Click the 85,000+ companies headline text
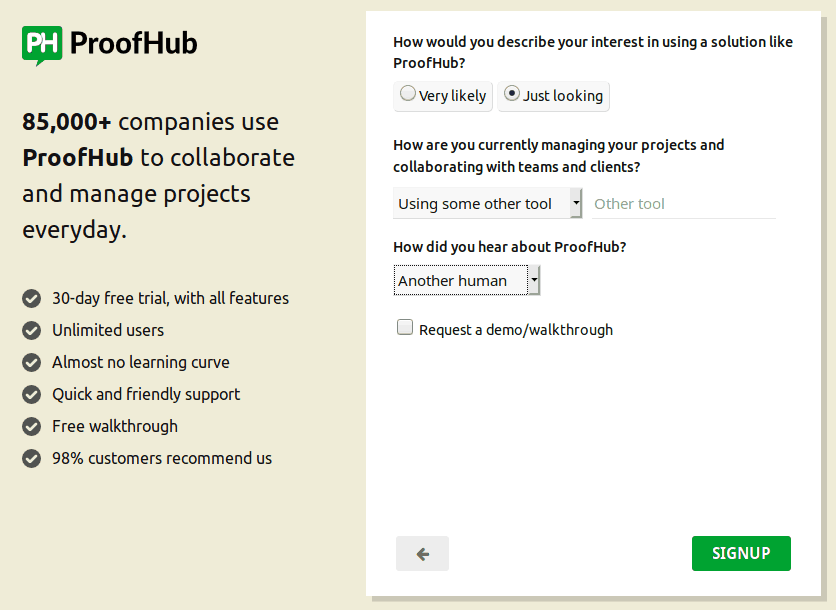The image size is (836, 610). (158, 176)
